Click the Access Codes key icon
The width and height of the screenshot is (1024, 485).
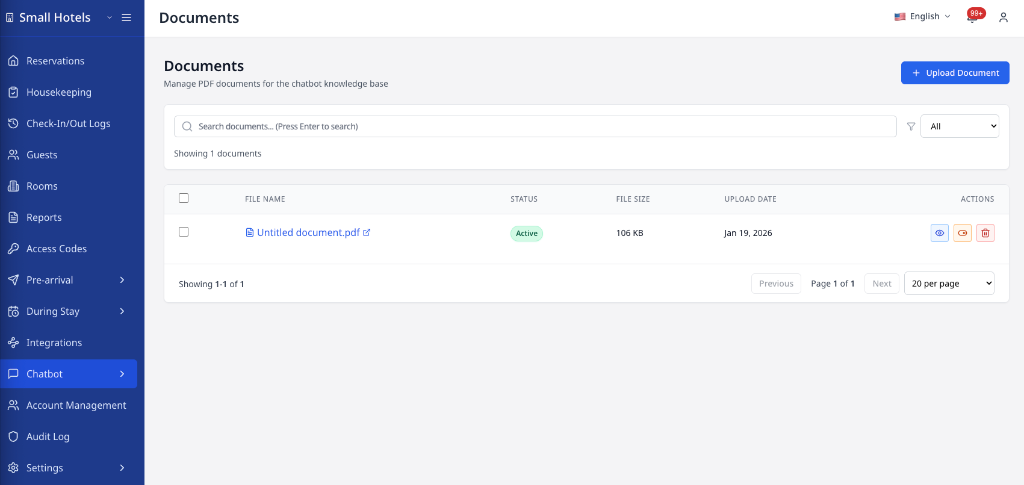coord(13,248)
